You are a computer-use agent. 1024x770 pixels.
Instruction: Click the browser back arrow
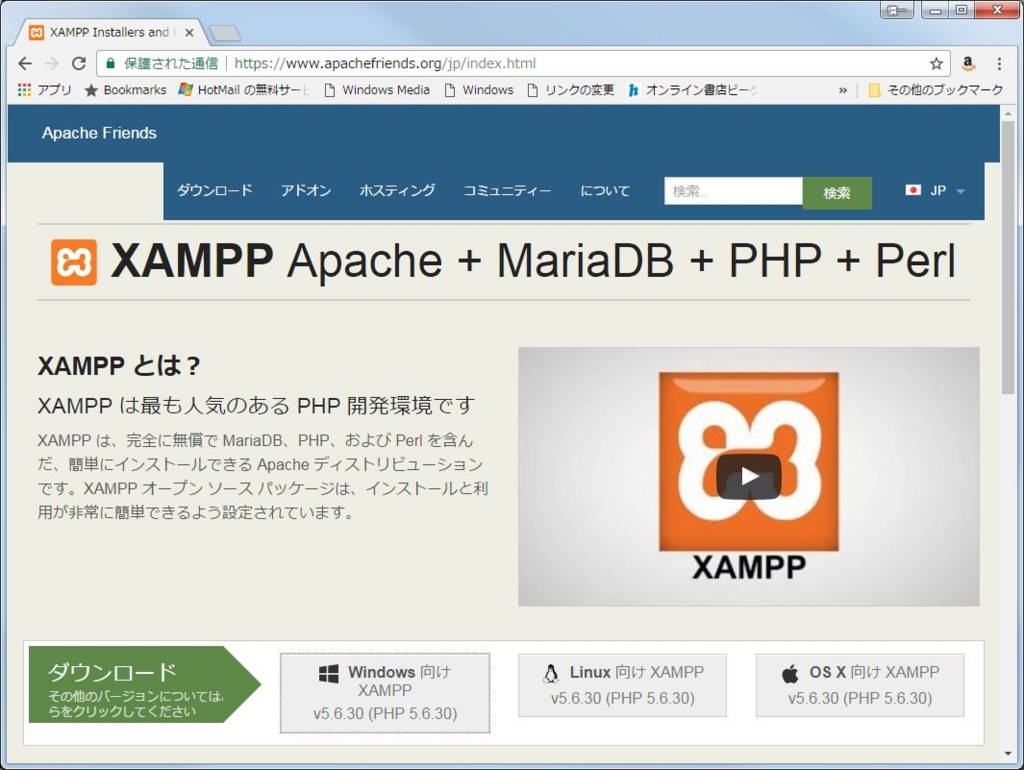tap(25, 63)
